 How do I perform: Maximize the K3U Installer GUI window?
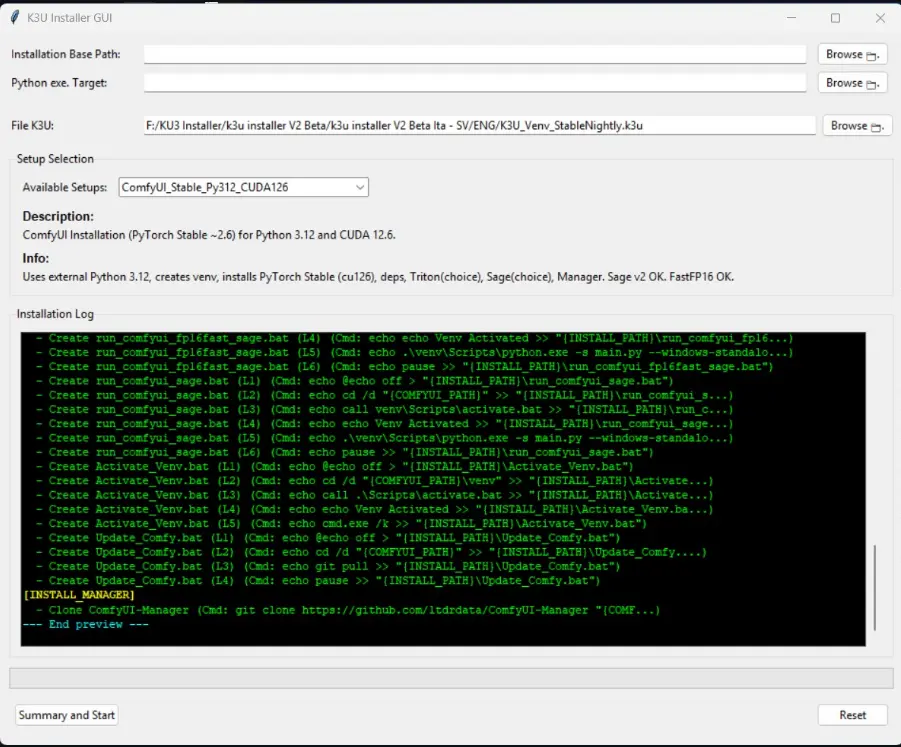pos(835,18)
